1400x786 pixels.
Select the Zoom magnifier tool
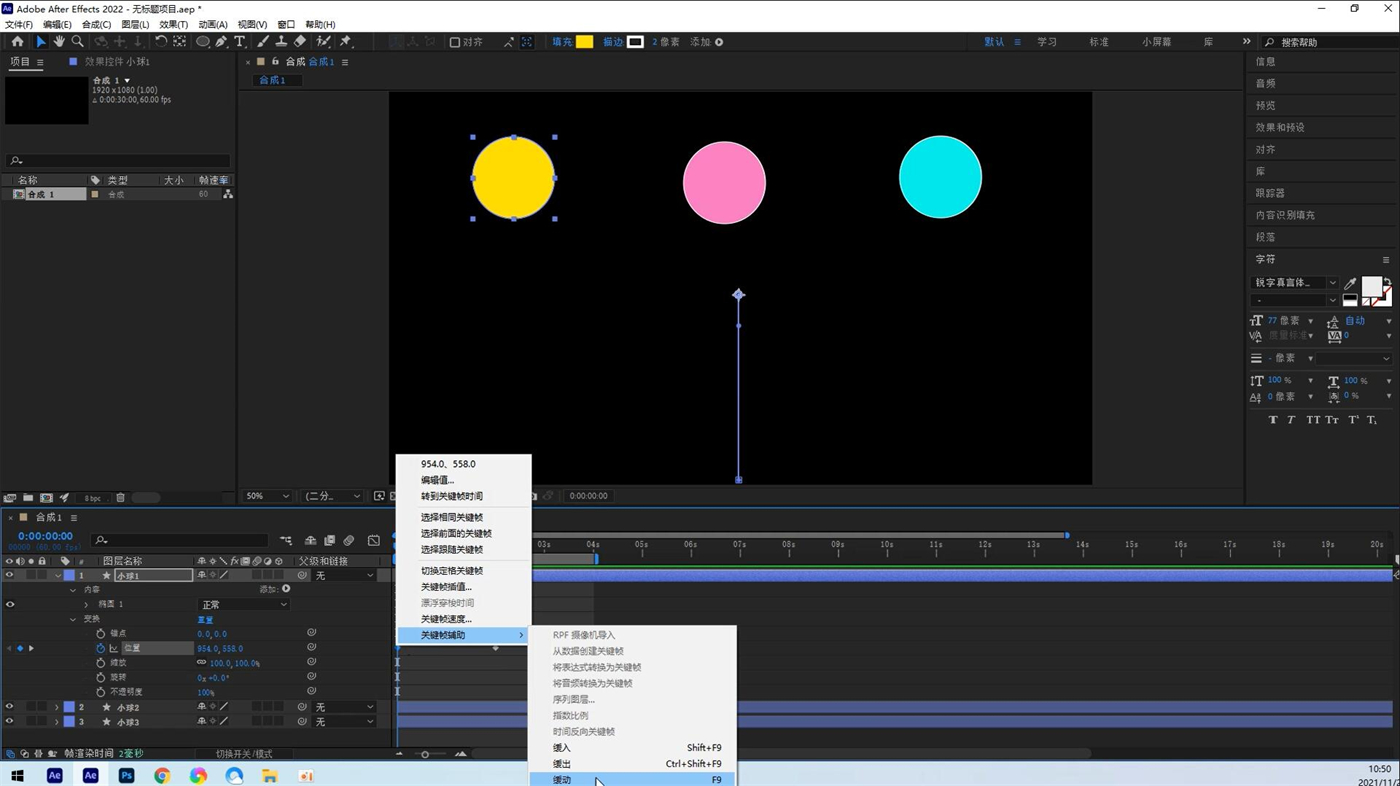click(x=77, y=42)
